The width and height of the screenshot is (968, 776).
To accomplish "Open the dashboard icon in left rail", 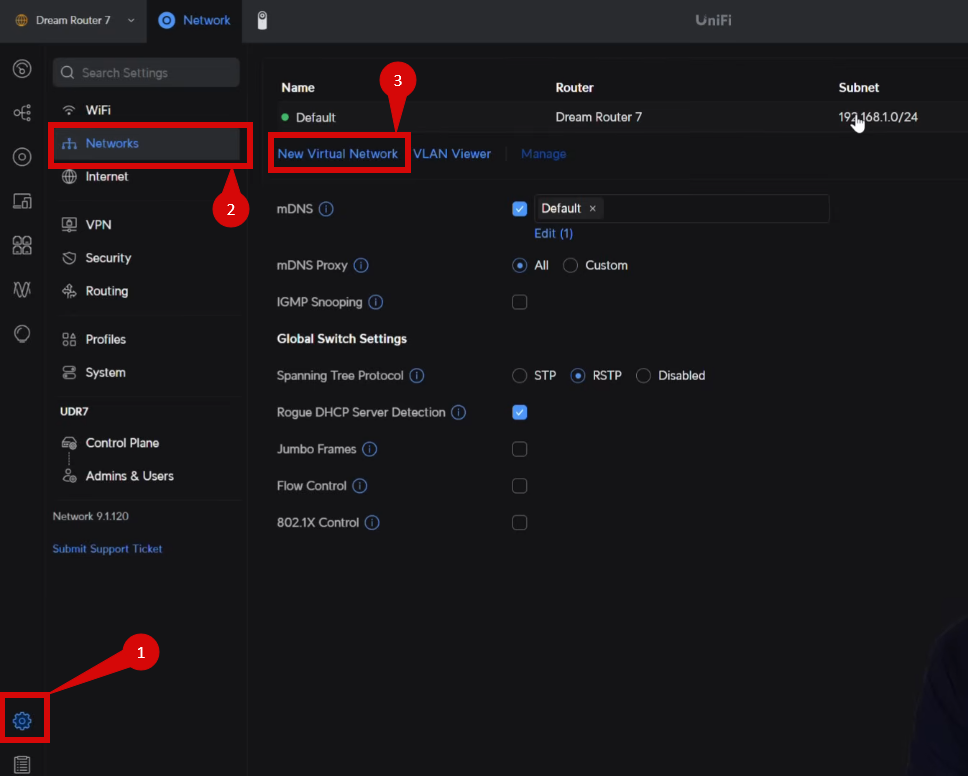I will click(x=22, y=69).
